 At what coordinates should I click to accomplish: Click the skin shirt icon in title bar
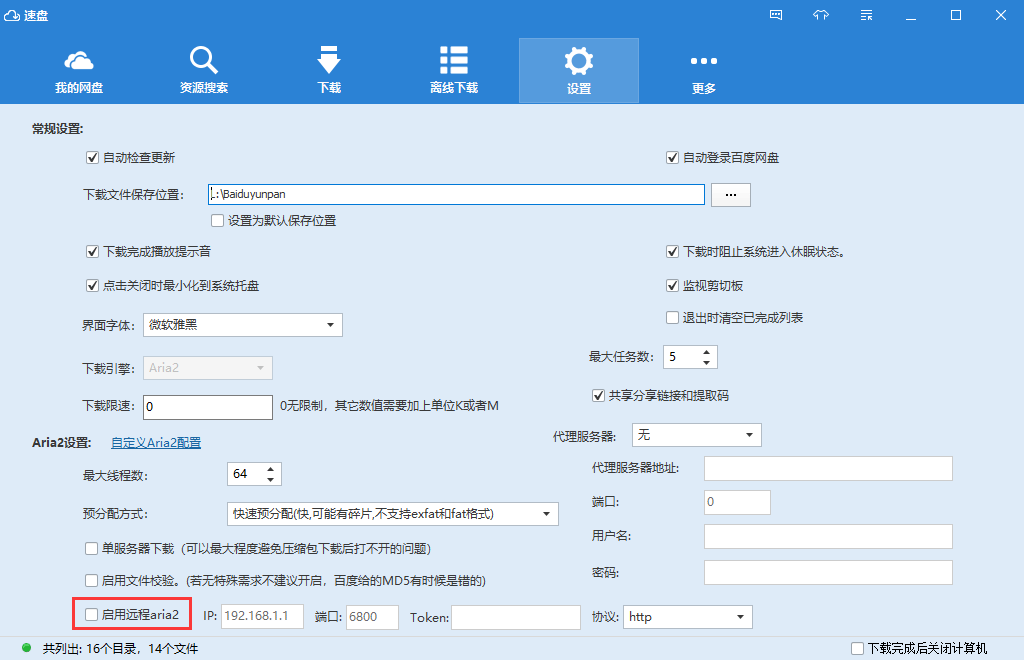tap(821, 14)
